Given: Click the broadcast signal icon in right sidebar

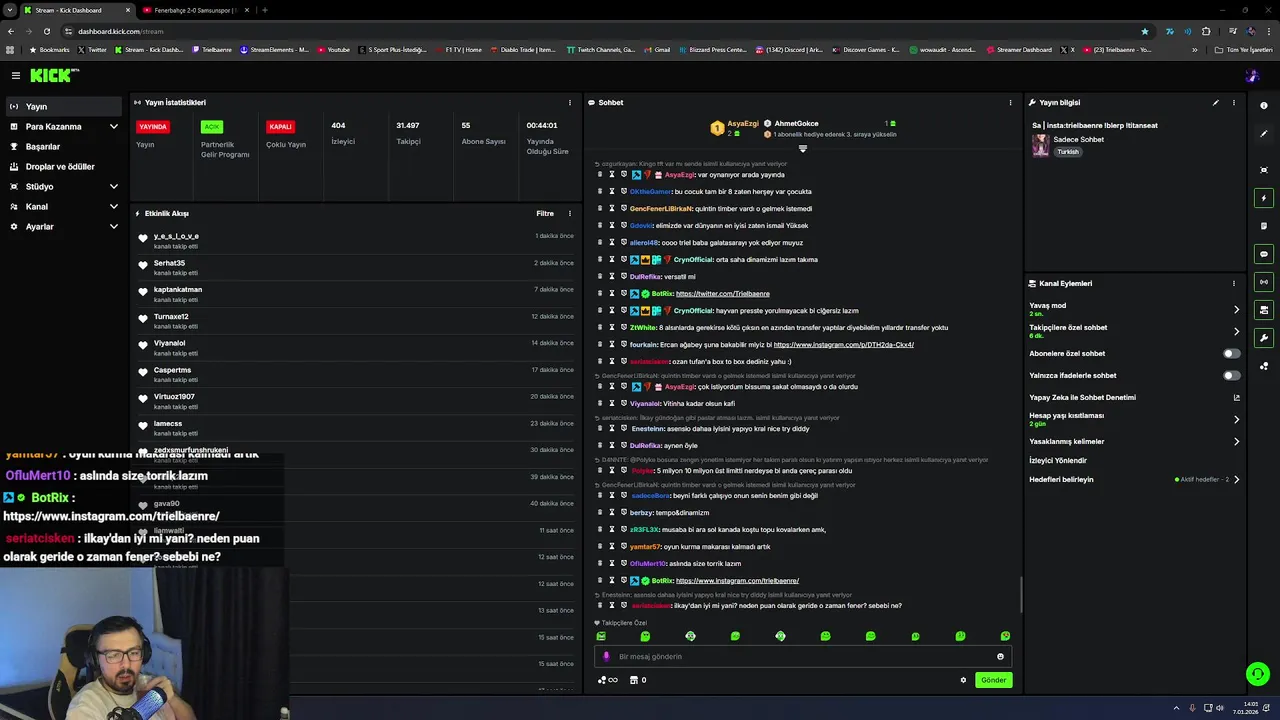Looking at the screenshot, I should coord(1264,282).
